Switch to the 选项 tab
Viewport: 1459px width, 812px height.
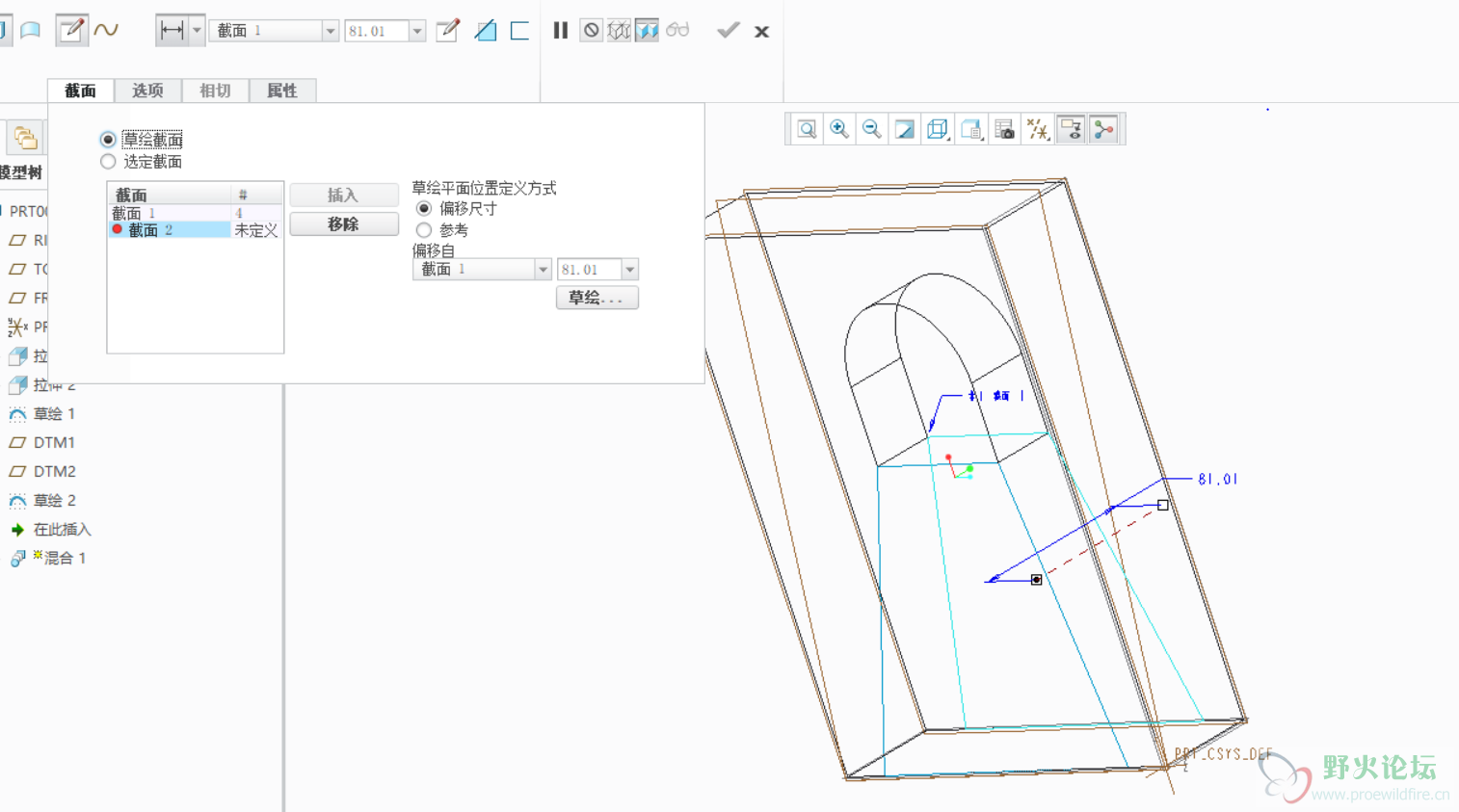click(148, 91)
